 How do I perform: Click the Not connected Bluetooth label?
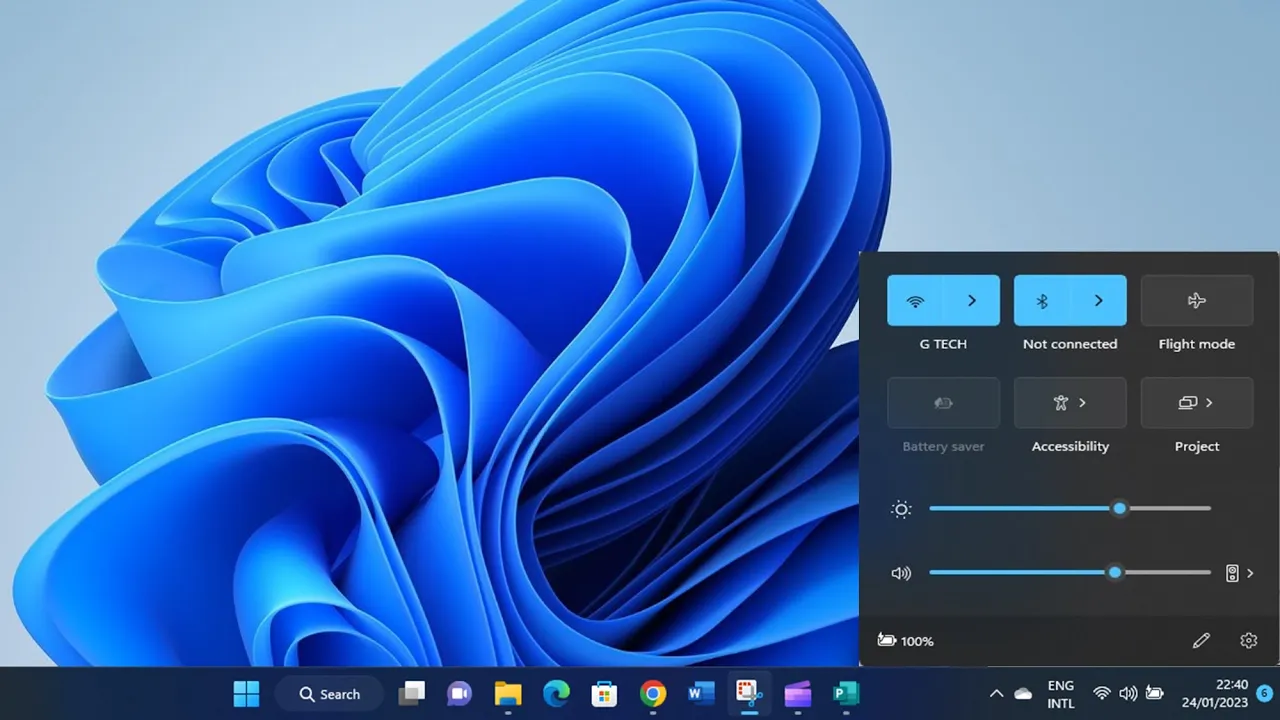pos(1070,344)
